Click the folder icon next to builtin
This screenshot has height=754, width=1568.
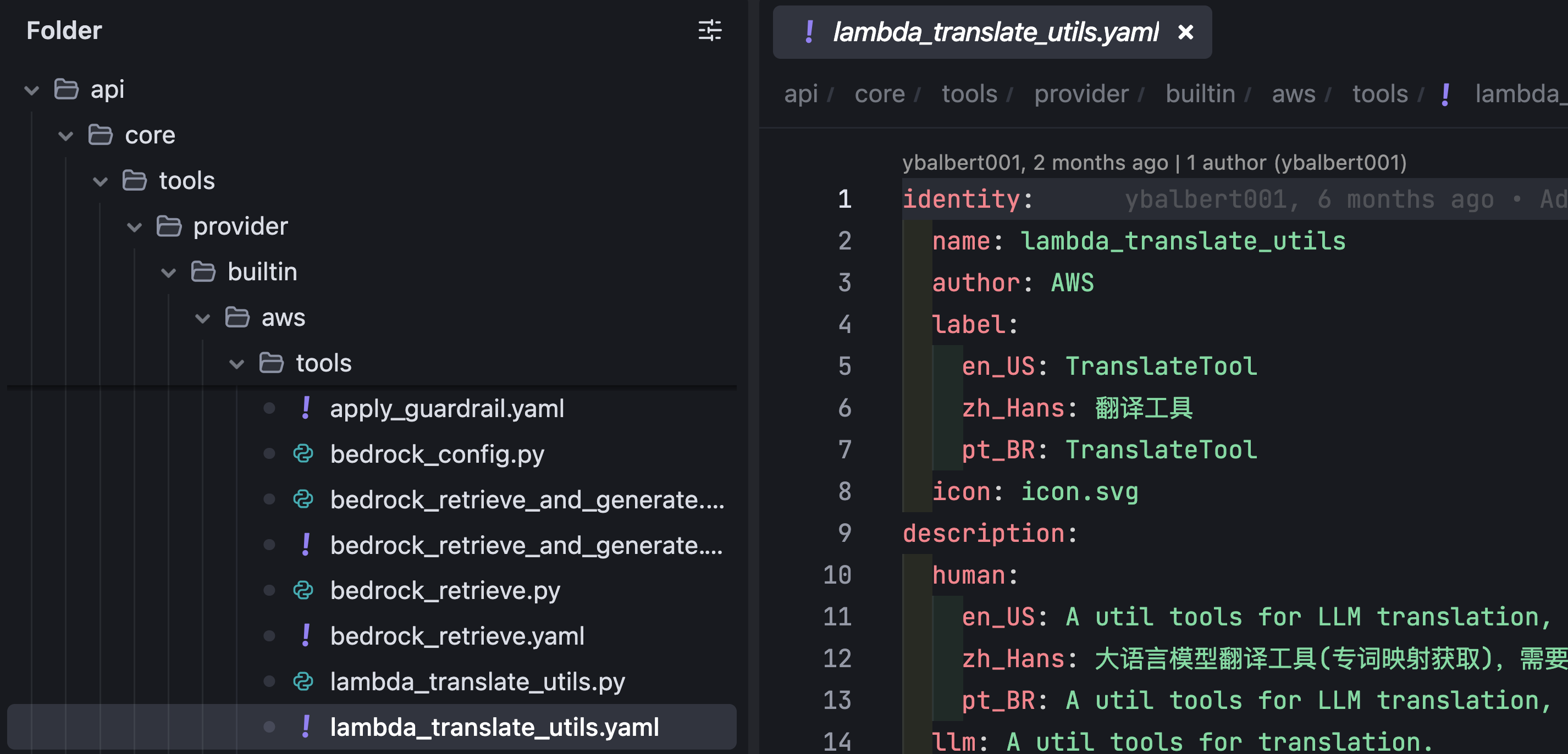click(203, 271)
